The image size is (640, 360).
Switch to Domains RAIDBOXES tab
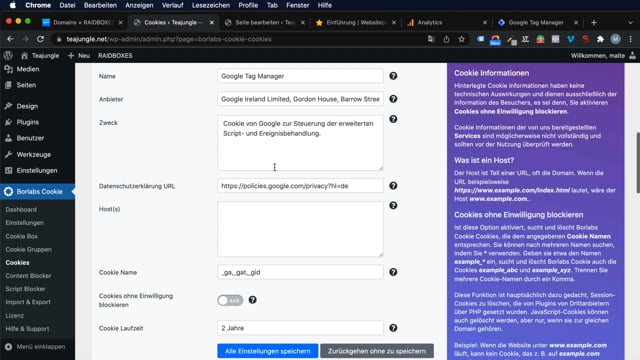point(82,22)
